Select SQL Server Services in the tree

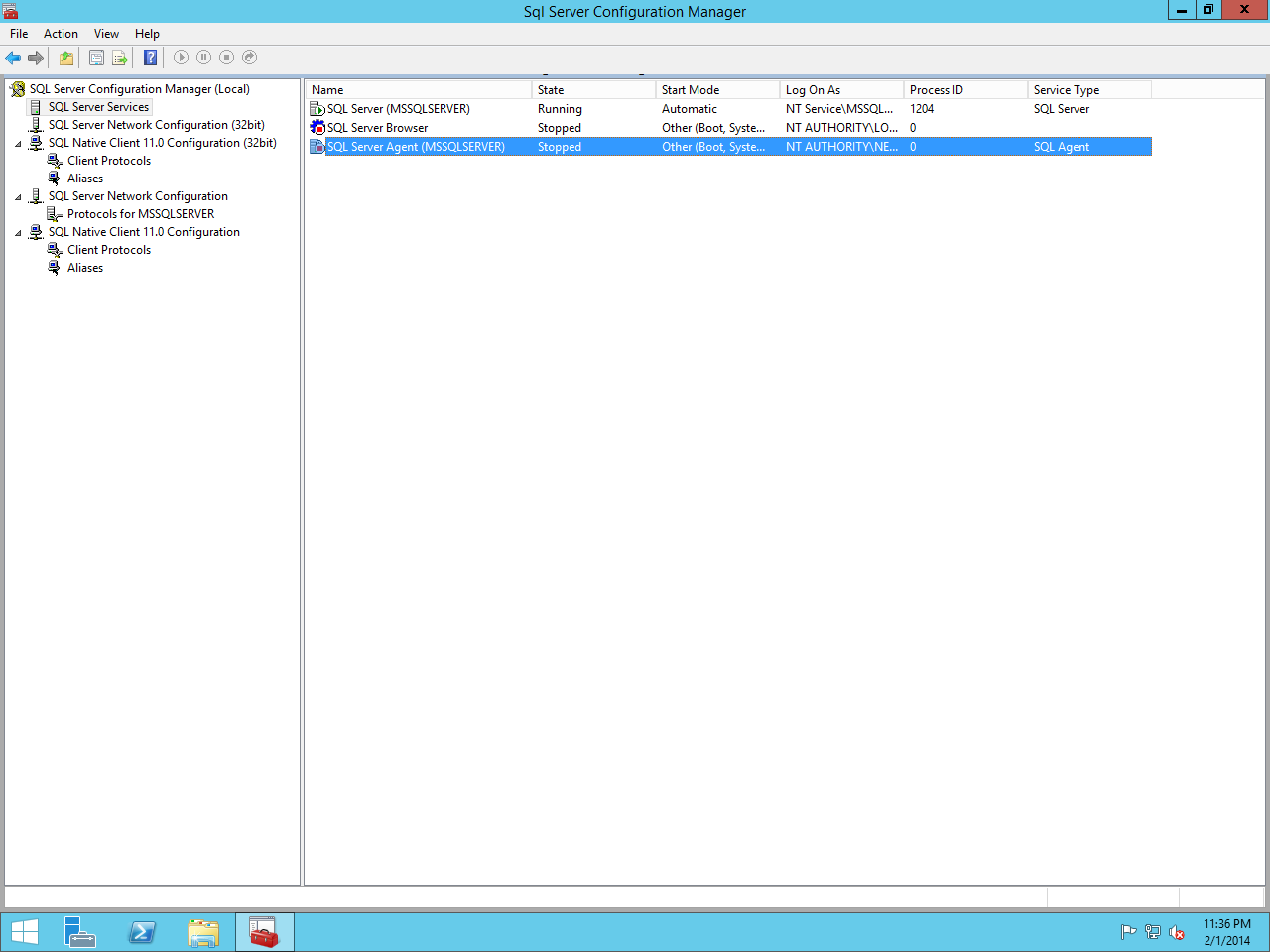98,107
